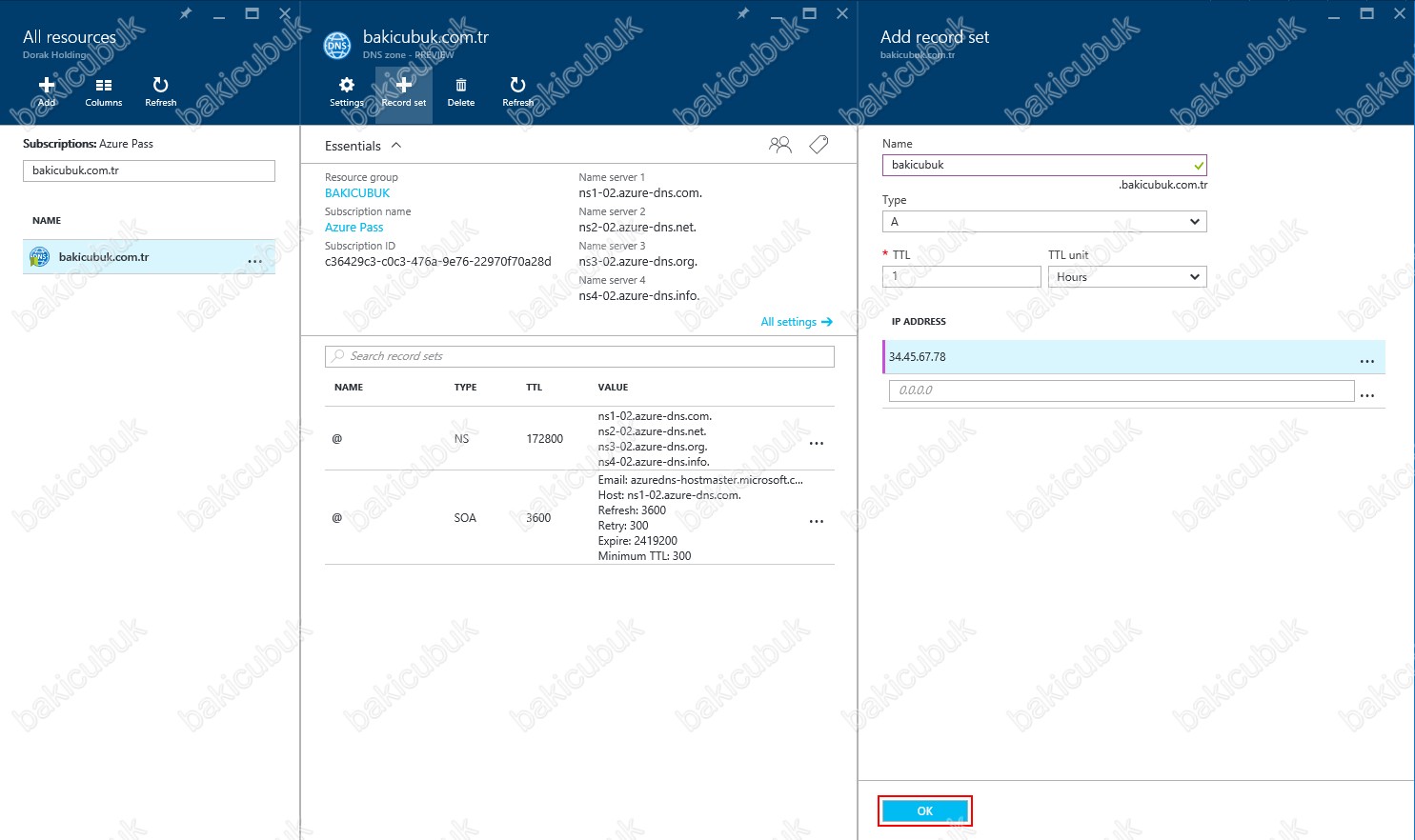The height and width of the screenshot is (840, 1415).
Task: Open options for IP address 34.45.67.78
Action: [1367, 360]
